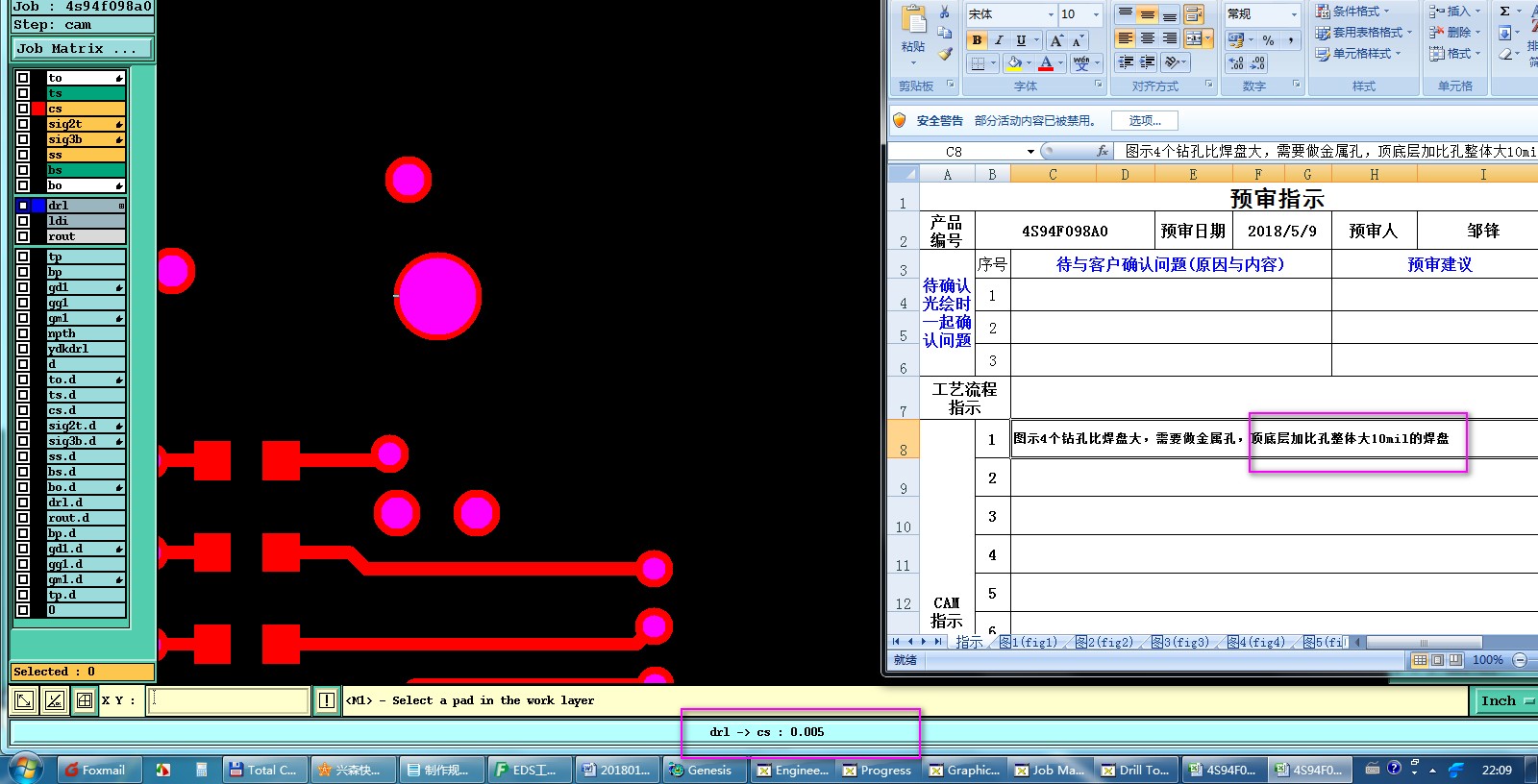Click the fx insert function icon

[1102, 151]
